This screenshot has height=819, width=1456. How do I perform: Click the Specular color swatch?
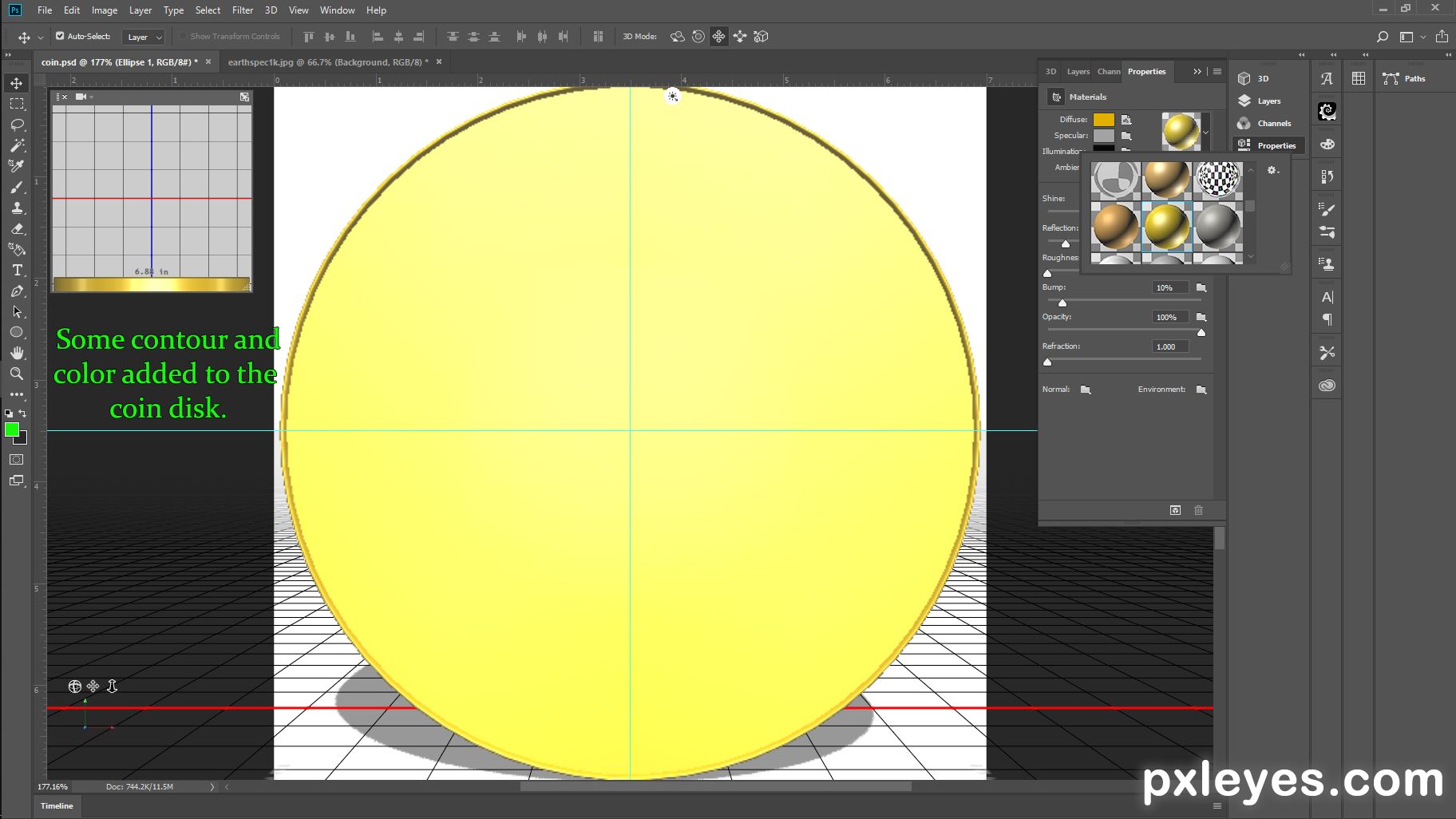coord(1104,136)
